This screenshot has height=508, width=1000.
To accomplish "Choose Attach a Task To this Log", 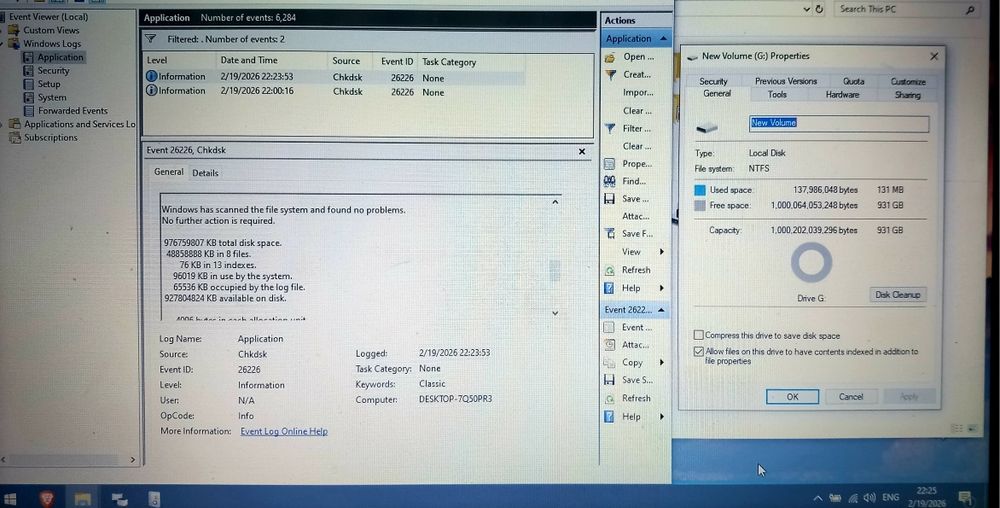I will [x=635, y=217].
